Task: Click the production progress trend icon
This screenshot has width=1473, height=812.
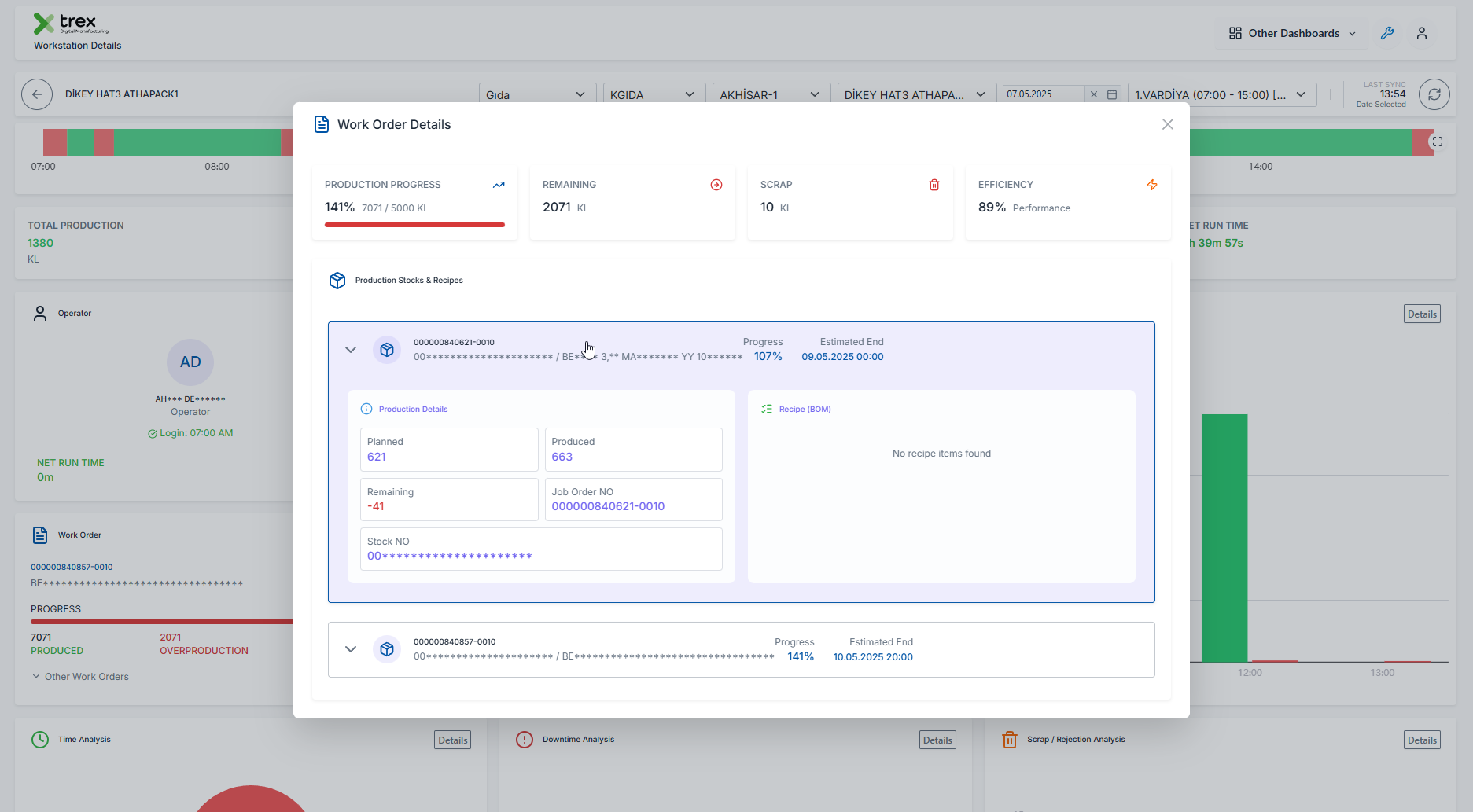Action: [499, 185]
